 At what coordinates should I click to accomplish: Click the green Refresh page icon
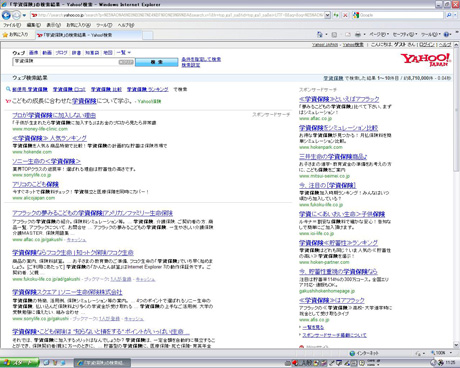point(336,15)
